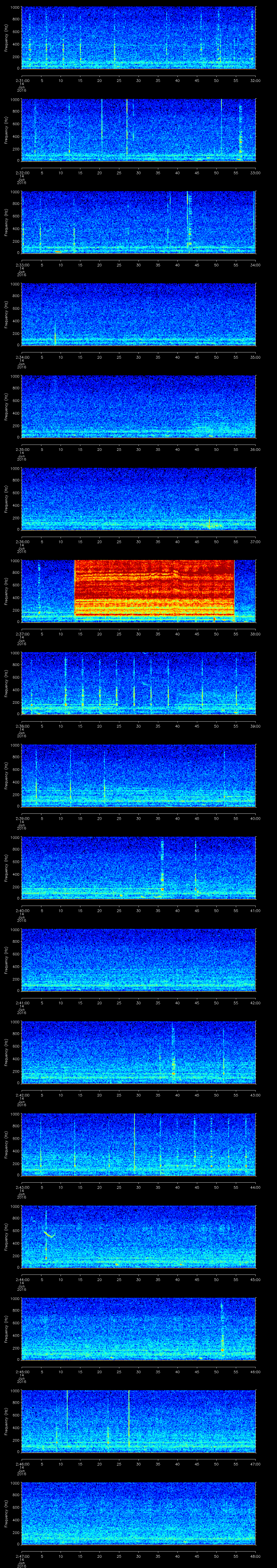Click the 2:31:00 start time label

coord(22,80)
